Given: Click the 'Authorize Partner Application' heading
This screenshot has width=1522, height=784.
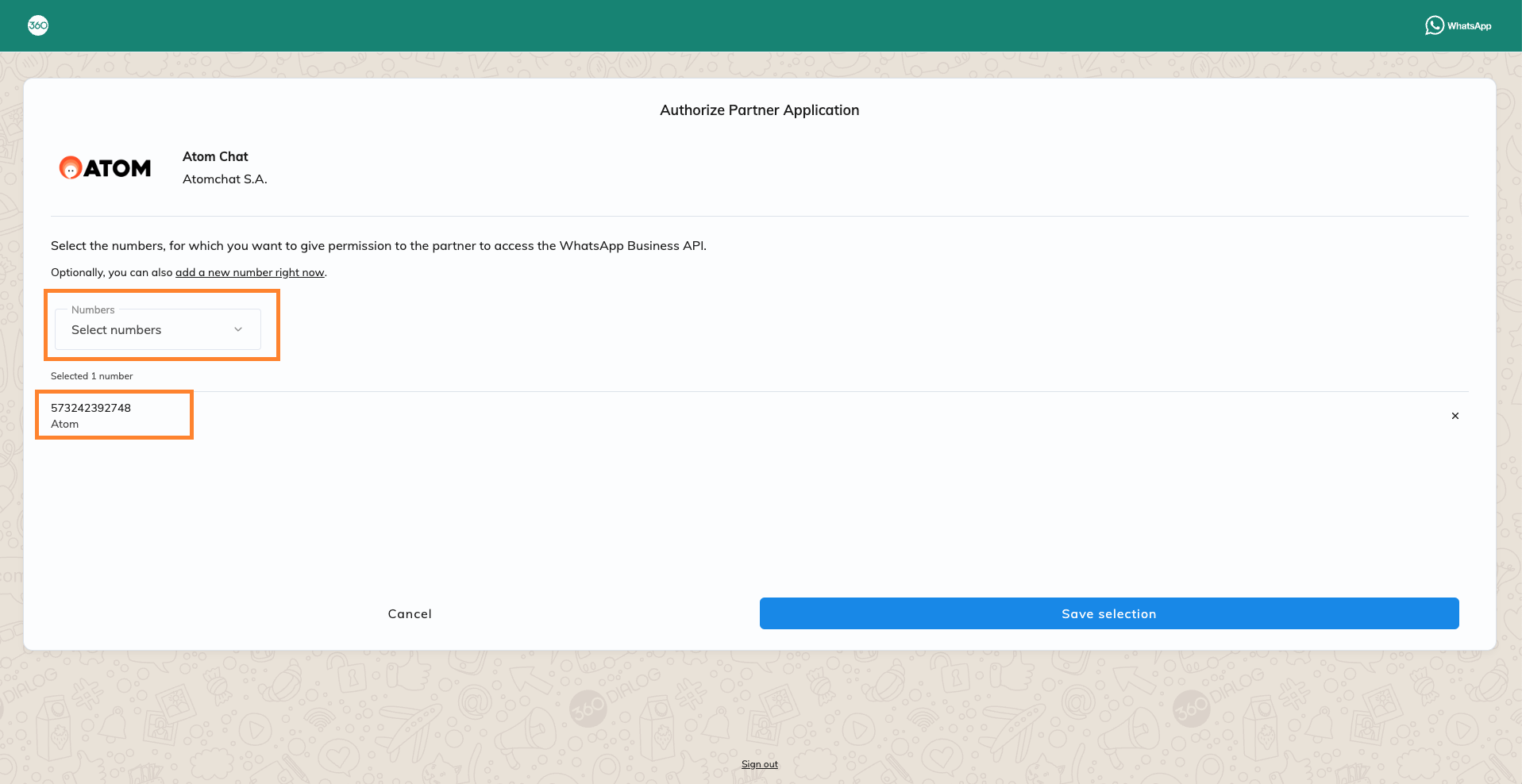Looking at the screenshot, I should (760, 110).
